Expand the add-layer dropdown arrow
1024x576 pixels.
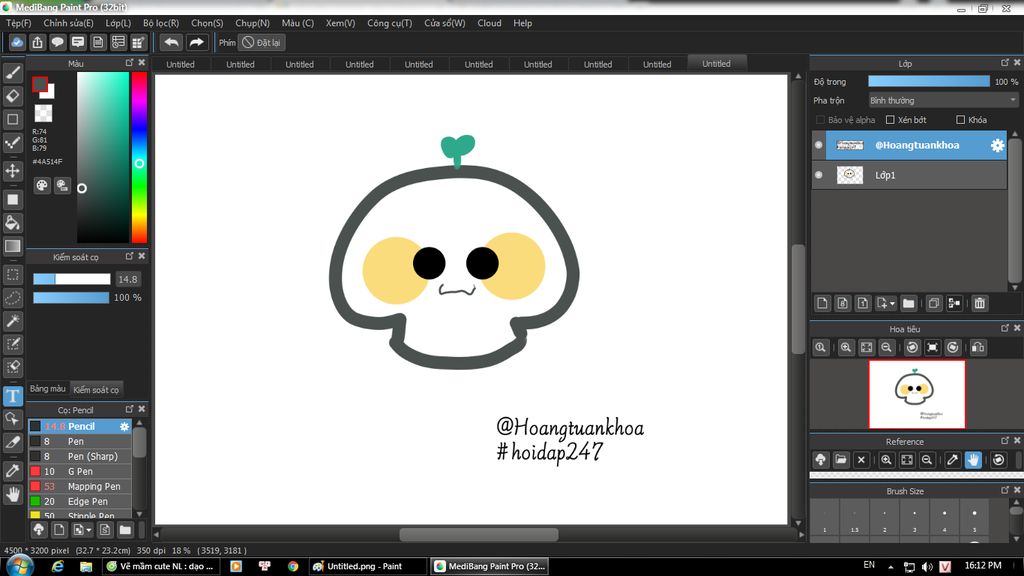pyautogui.click(x=892, y=304)
